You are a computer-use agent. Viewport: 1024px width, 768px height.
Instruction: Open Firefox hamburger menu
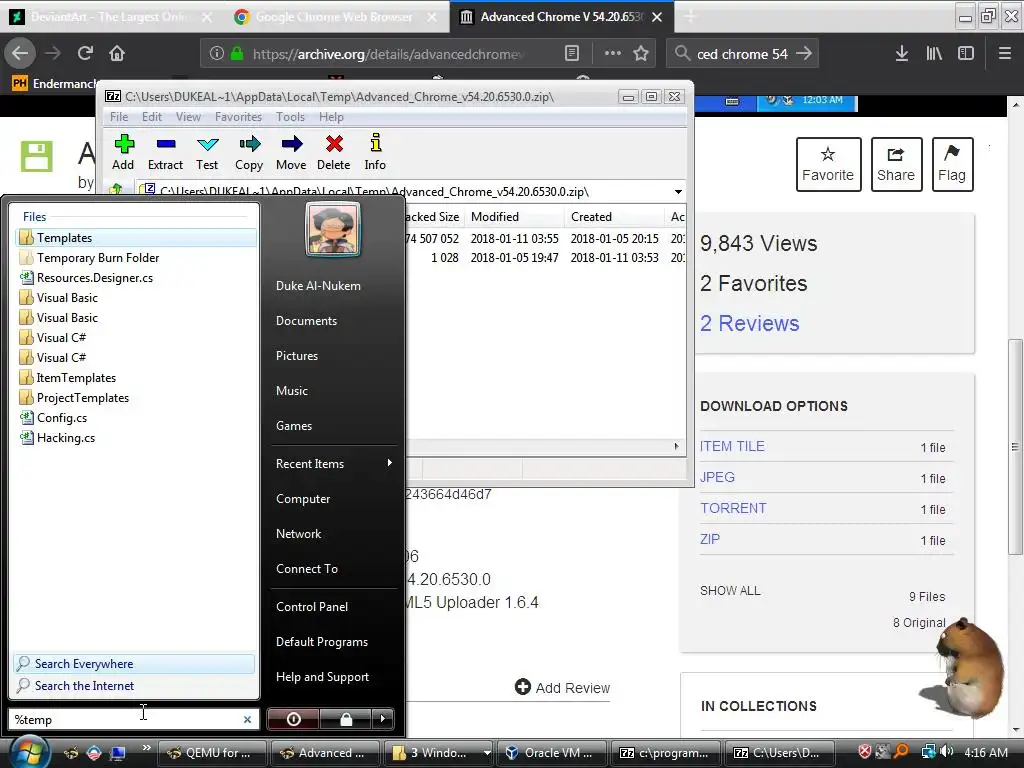[1005, 54]
